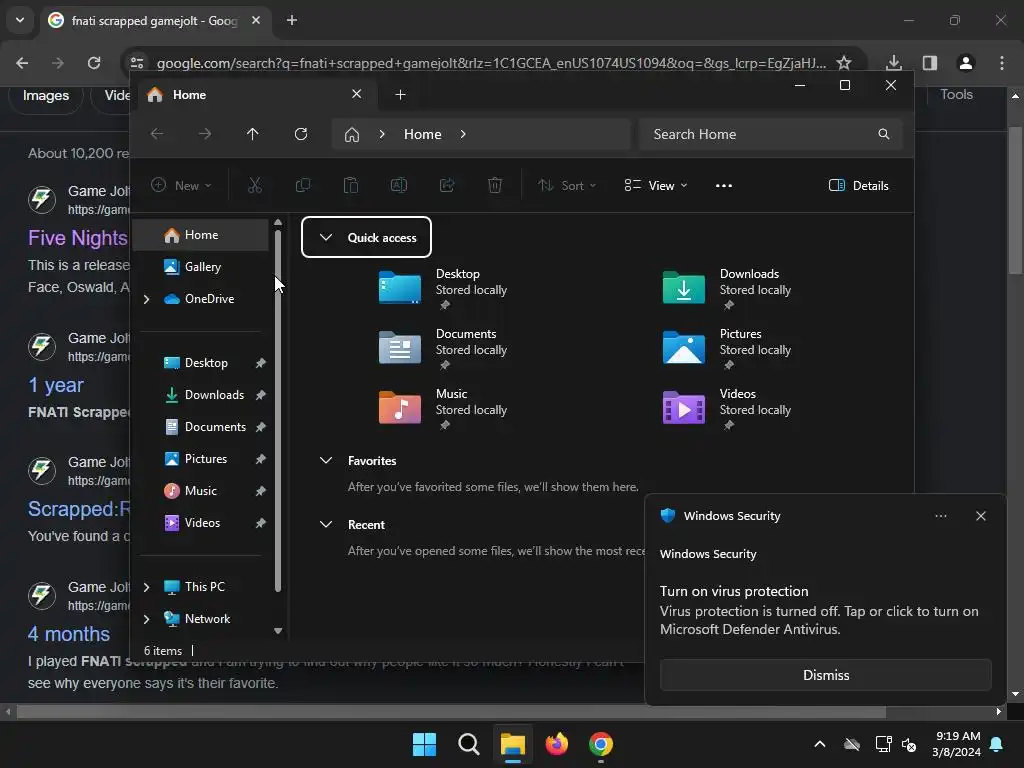The width and height of the screenshot is (1024, 768).
Task: Open the Five Nights search result link
Action: tap(78, 238)
